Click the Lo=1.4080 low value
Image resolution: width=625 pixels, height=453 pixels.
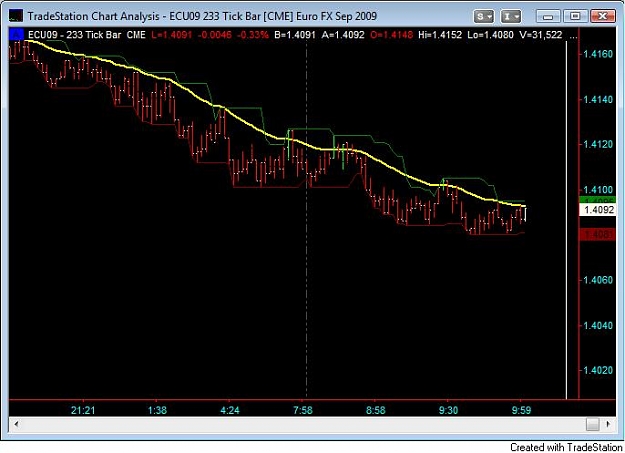[490, 35]
